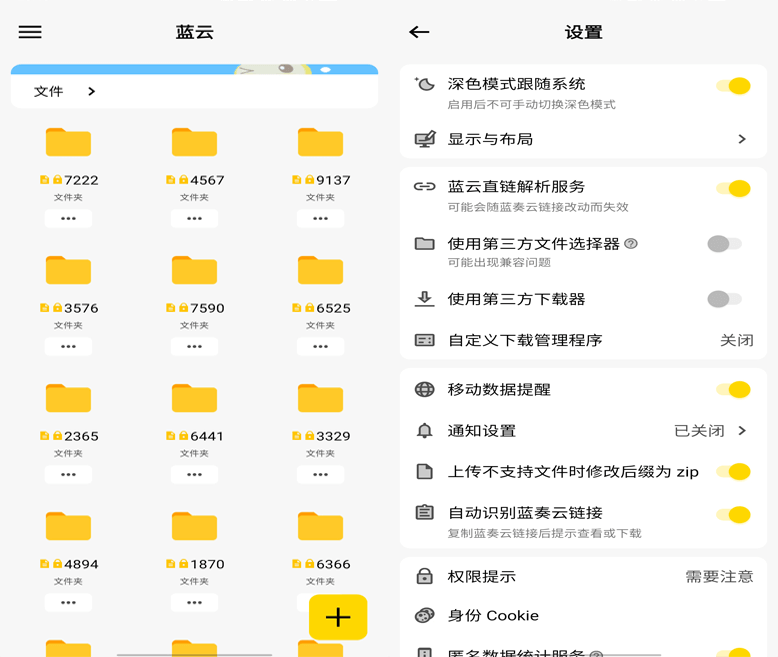Tap 权限提示 需要注意 row
This screenshot has height=657, width=778.
tap(583, 577)
